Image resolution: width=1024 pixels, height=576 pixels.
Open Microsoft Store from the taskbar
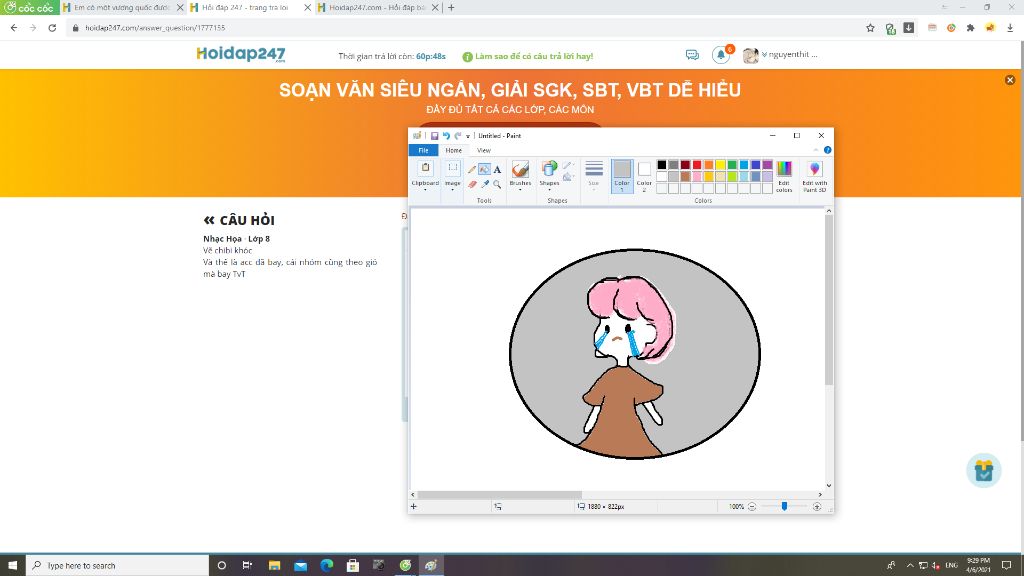(x=353, y=566)
